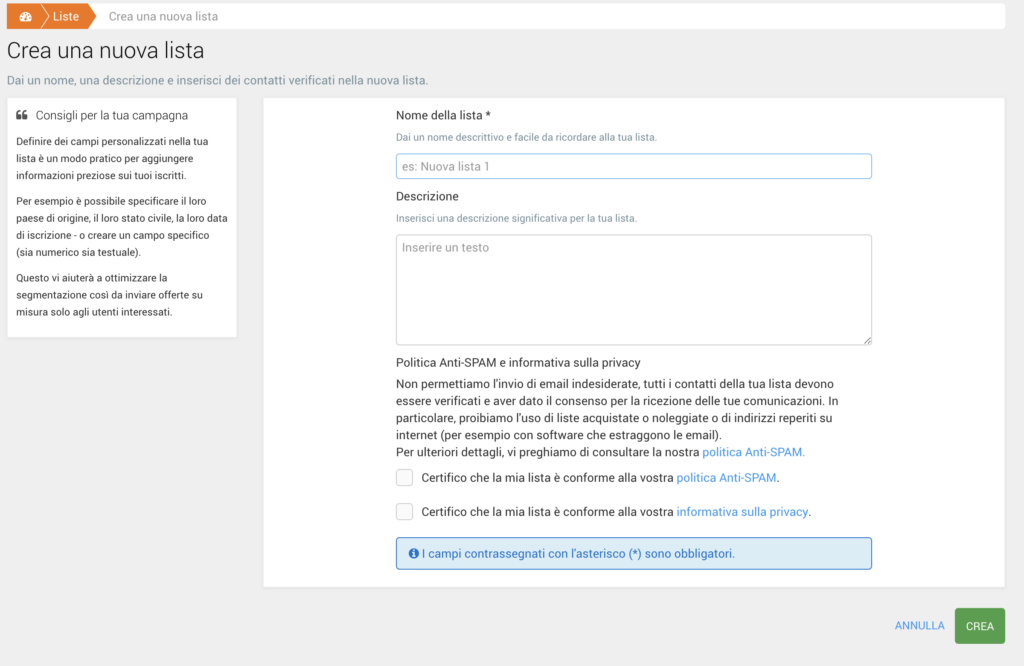Click the dashboard icon in the breadcrumb

click(x=25, y=16)
